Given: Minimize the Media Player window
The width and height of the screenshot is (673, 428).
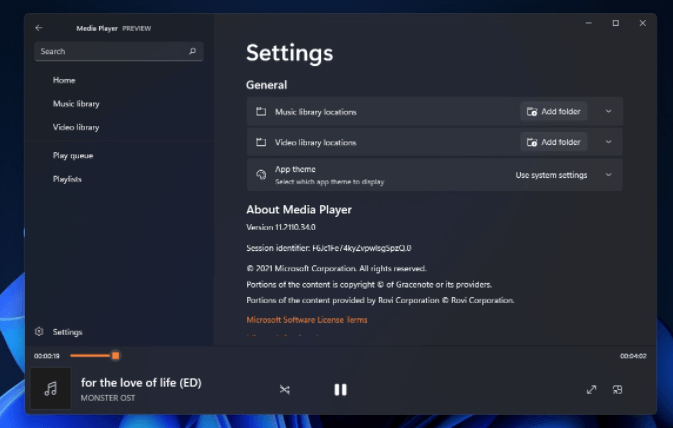Looking at the screenshot, I should click(x=589, y=23).
